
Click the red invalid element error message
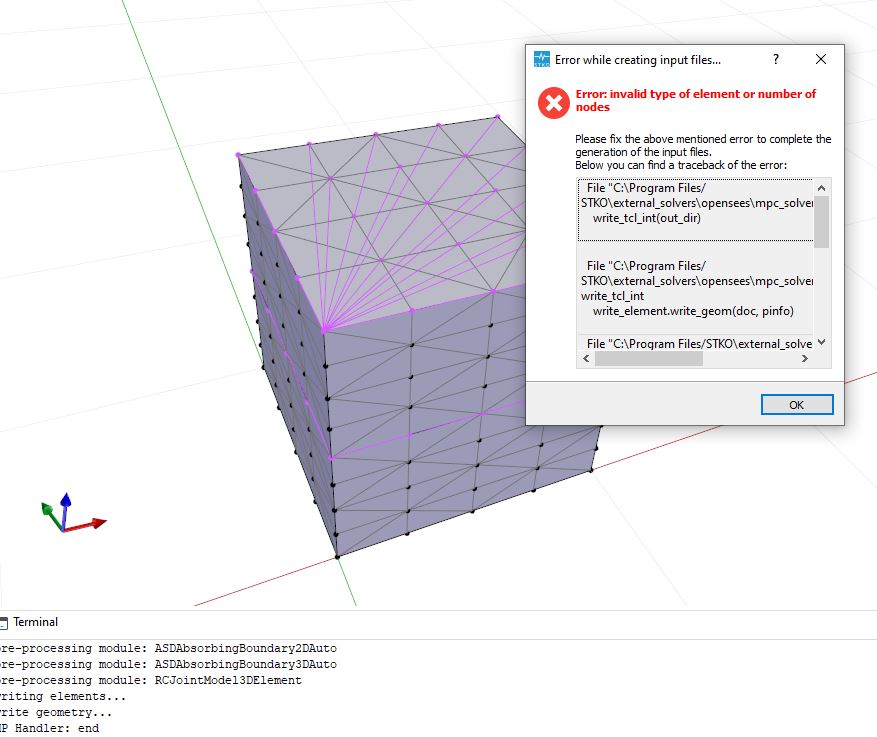point(696,100)
